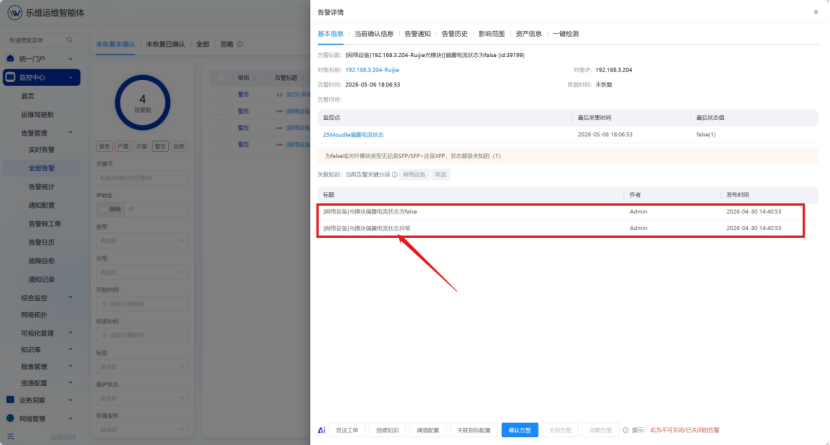This screenshot has width=830, height=445.
Task: Toggle the 次要 severity filter tag
Action: pyautogui.click(x=141, y=146)
